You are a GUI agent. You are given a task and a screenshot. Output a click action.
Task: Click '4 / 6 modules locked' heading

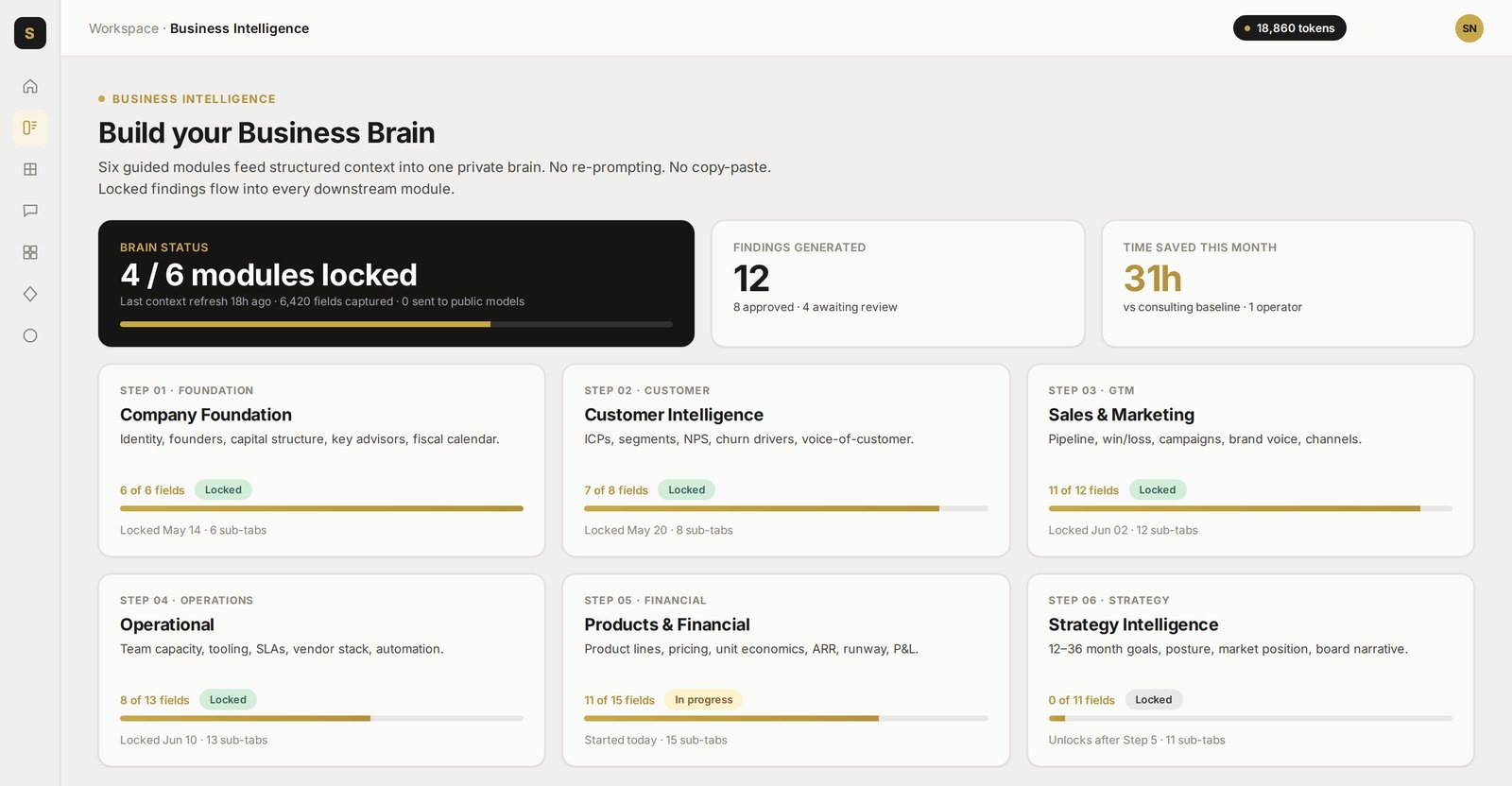point(268,275)
